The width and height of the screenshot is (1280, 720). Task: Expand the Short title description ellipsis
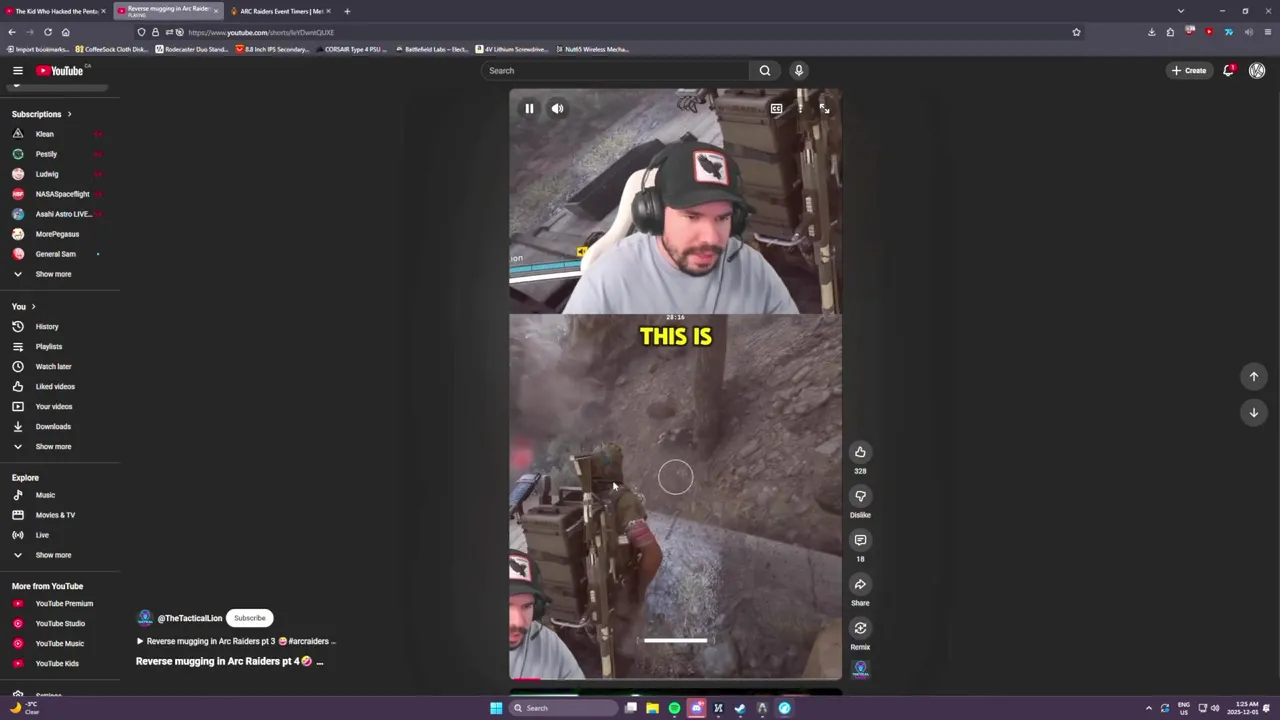(x=319, y=661)
